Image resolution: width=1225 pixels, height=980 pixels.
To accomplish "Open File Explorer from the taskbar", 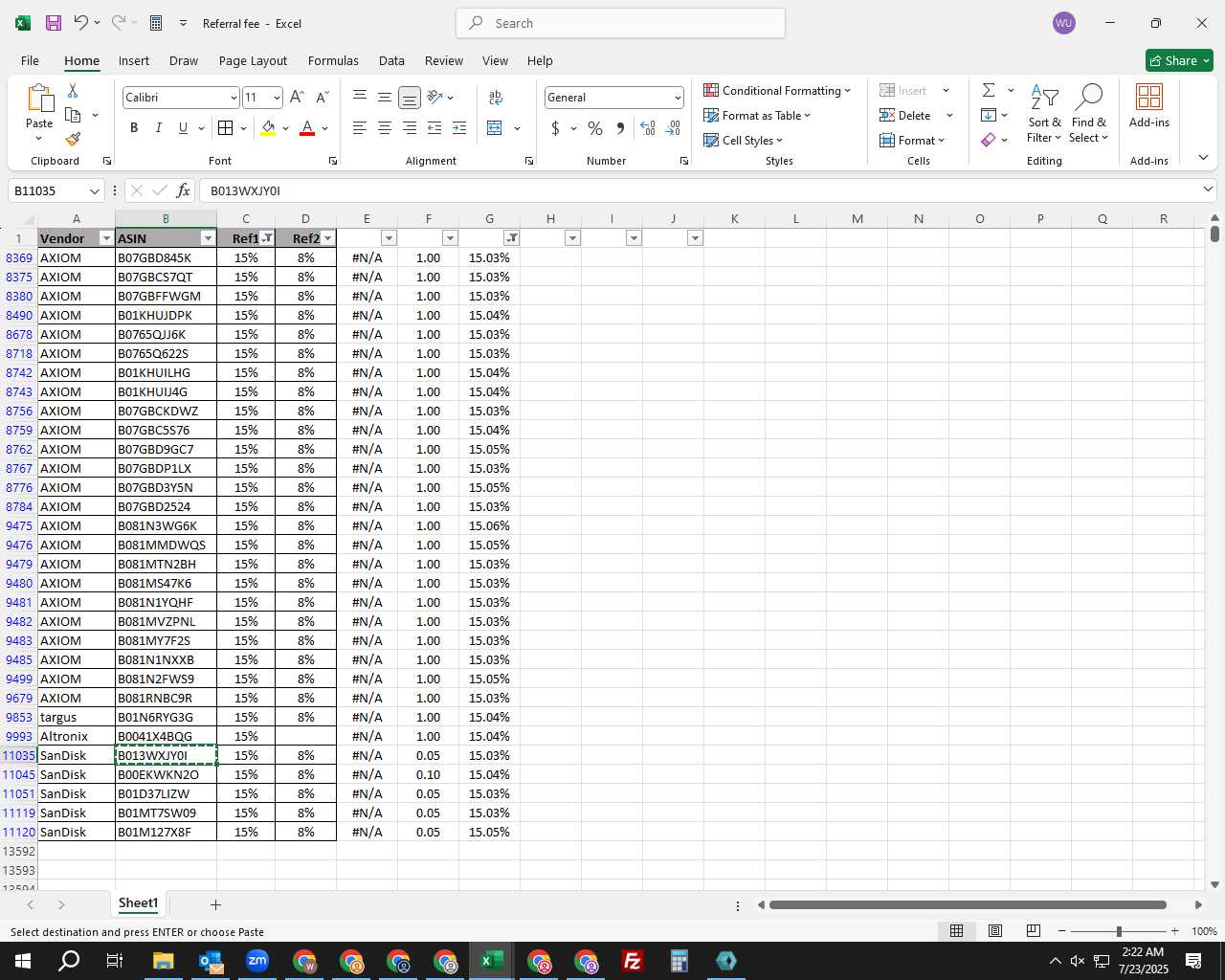I will click(163, 961).
